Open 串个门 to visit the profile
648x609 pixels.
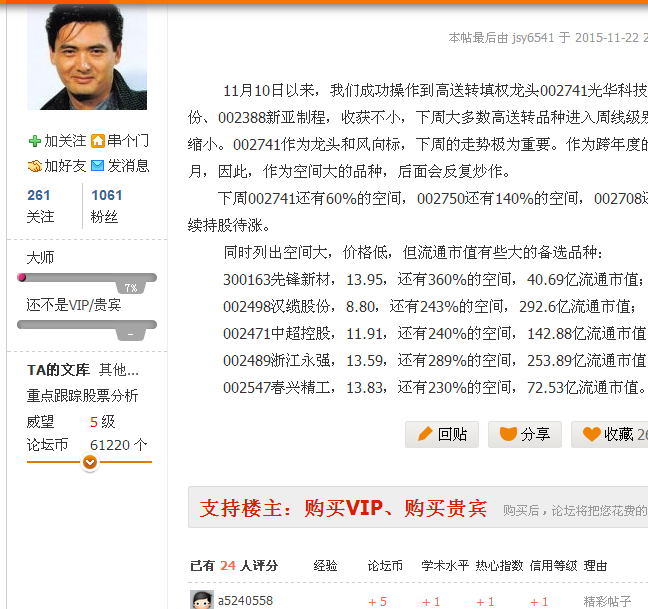pyautogui.click(x=128, y=141)
